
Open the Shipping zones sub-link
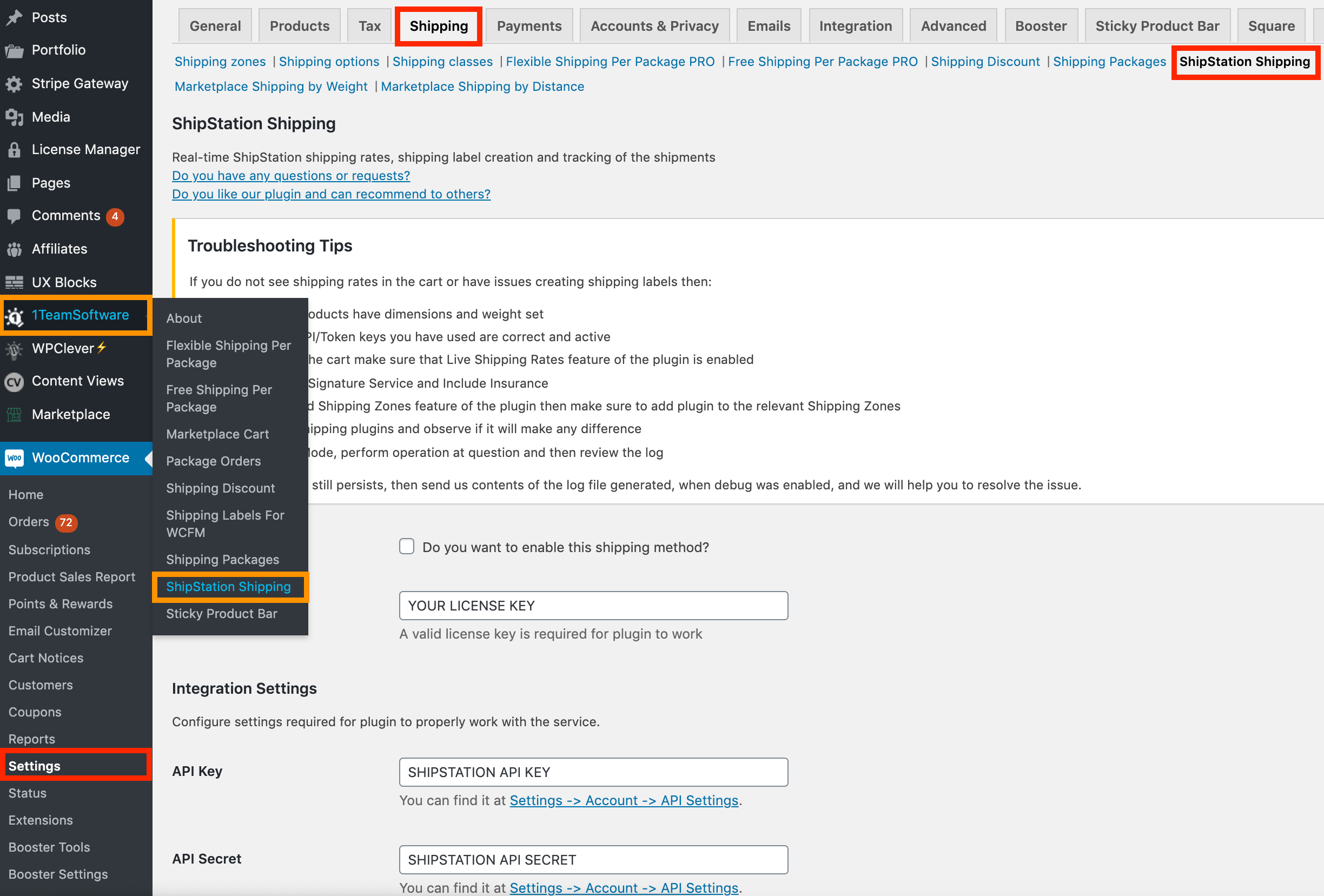[x=220, y=62]
